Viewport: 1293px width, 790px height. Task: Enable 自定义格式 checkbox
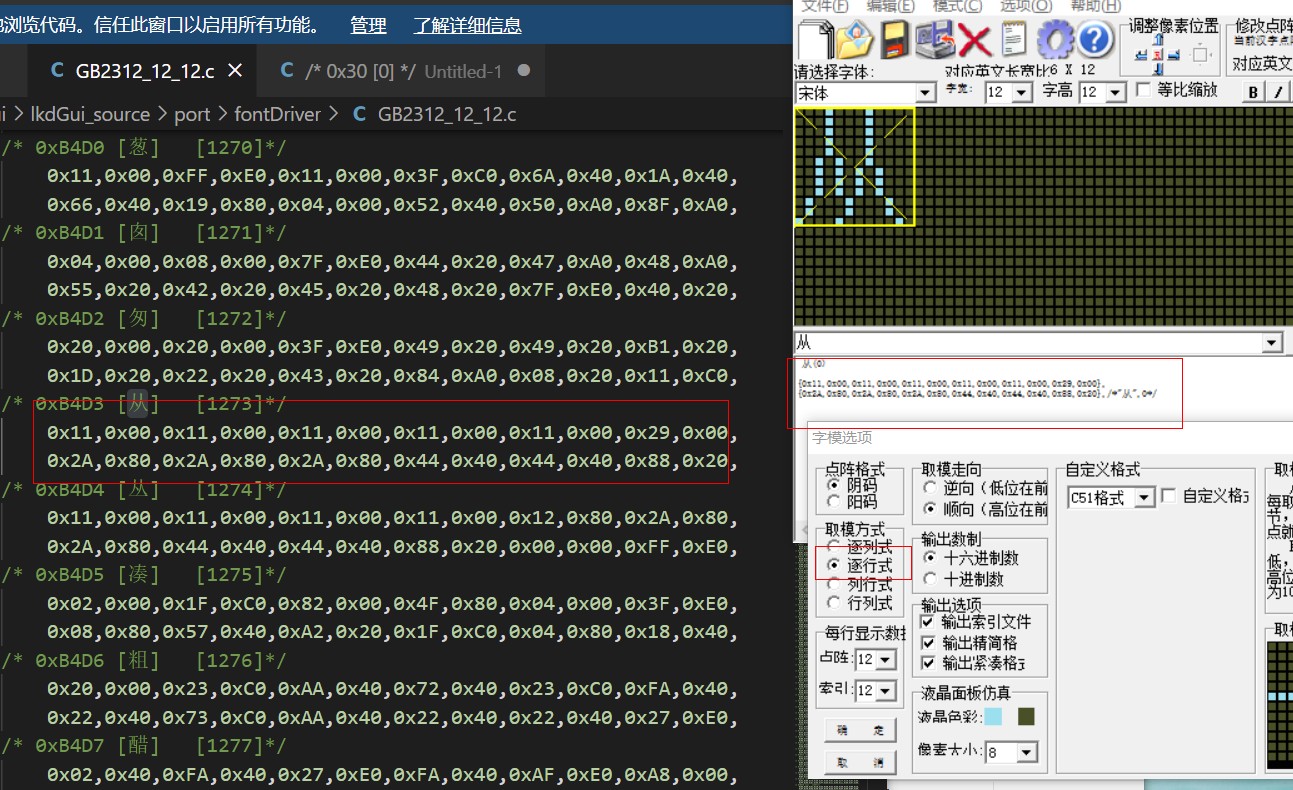1168,496
